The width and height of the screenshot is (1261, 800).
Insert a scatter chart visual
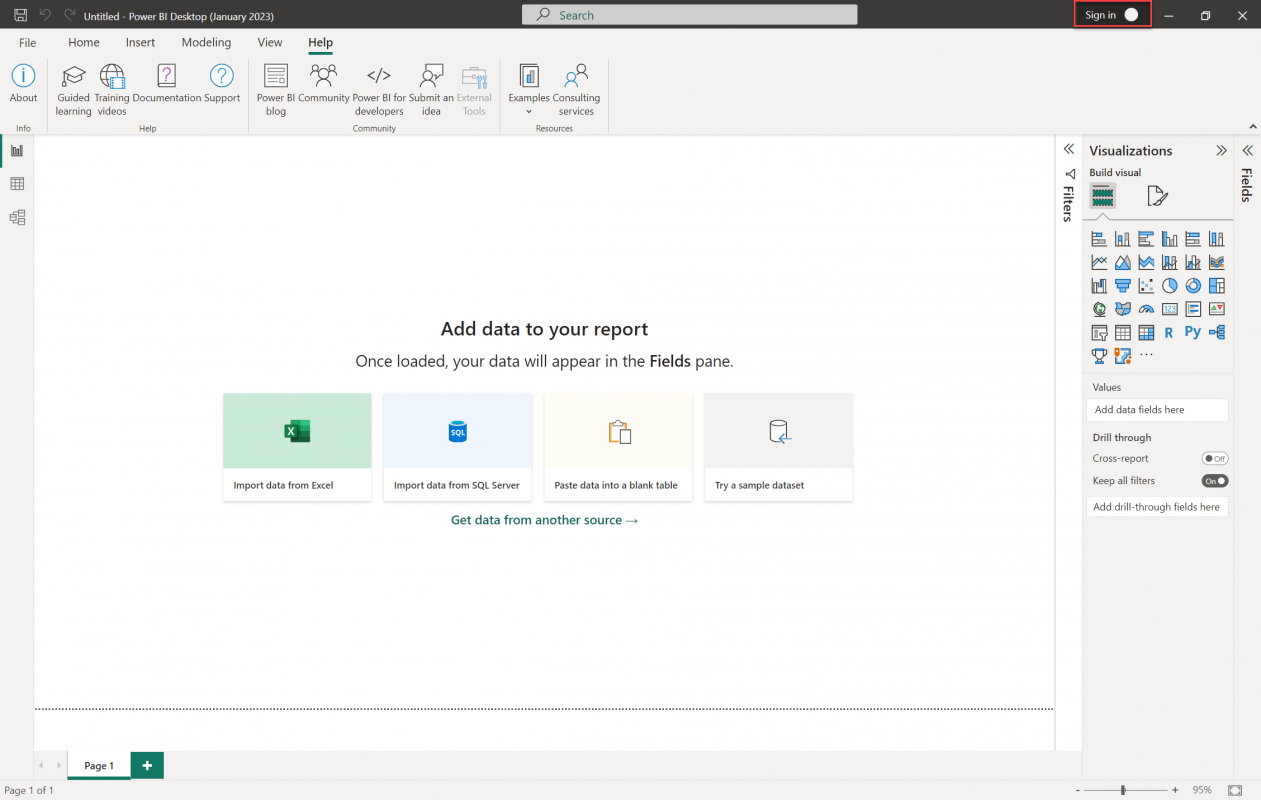click(1146, 286)
